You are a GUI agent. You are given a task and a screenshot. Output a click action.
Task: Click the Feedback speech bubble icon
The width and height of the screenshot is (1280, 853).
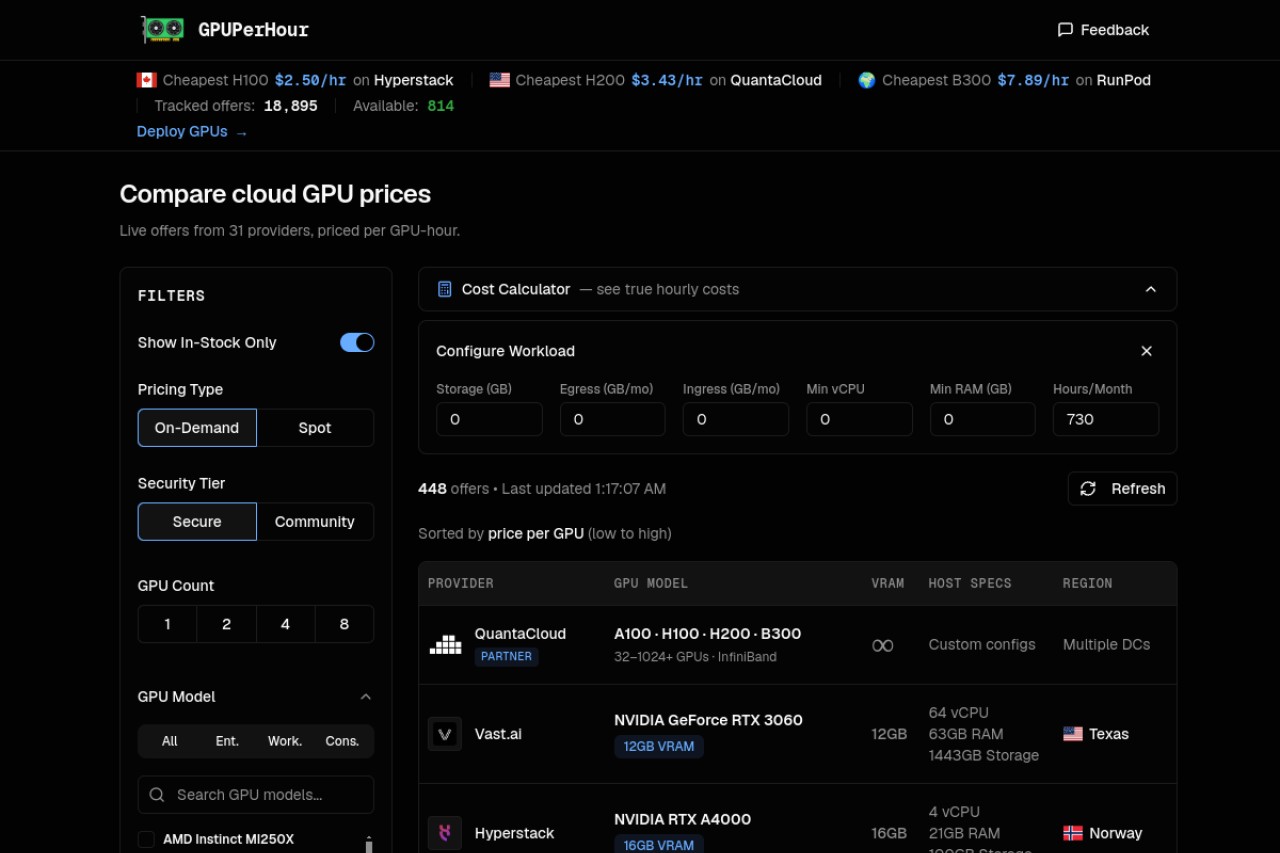[x=1065, y=30]
